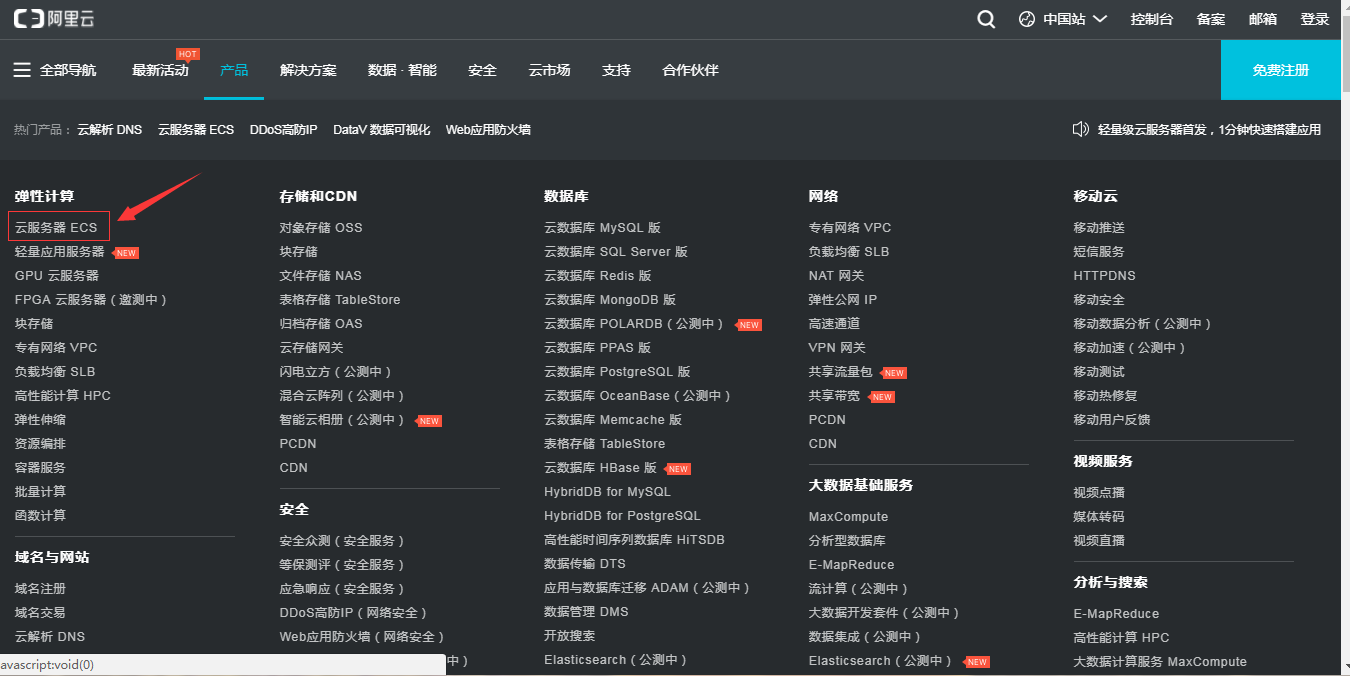The image size is (1350, 676).
Task: Open 高性能计算 HPC under 弹性计算
Action: [x=63, y=396]
